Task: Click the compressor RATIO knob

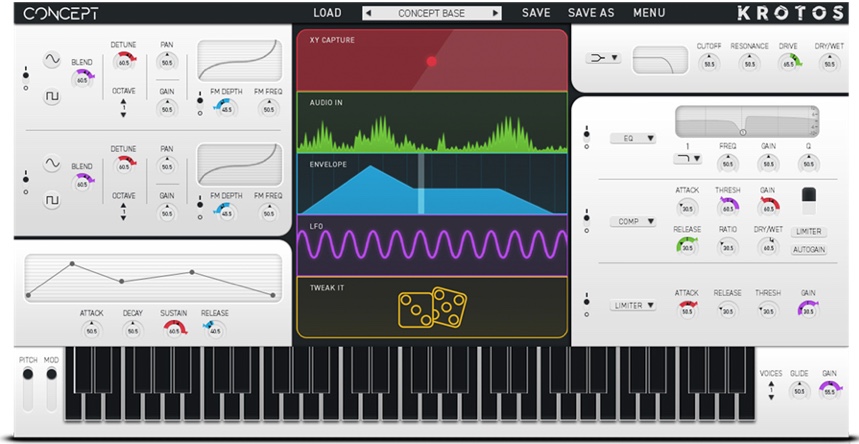Action: (x=728, y=247)
